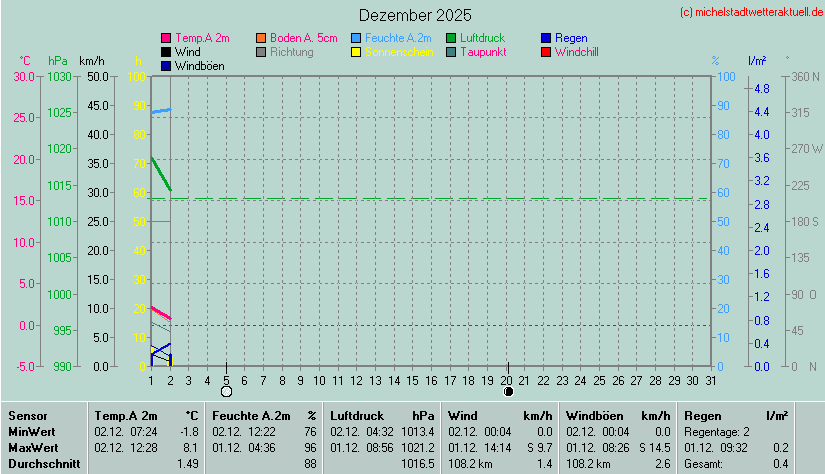Click the new moon icon under day 20
This screenshot has width=825, height=474.
[x=508, y=391]
